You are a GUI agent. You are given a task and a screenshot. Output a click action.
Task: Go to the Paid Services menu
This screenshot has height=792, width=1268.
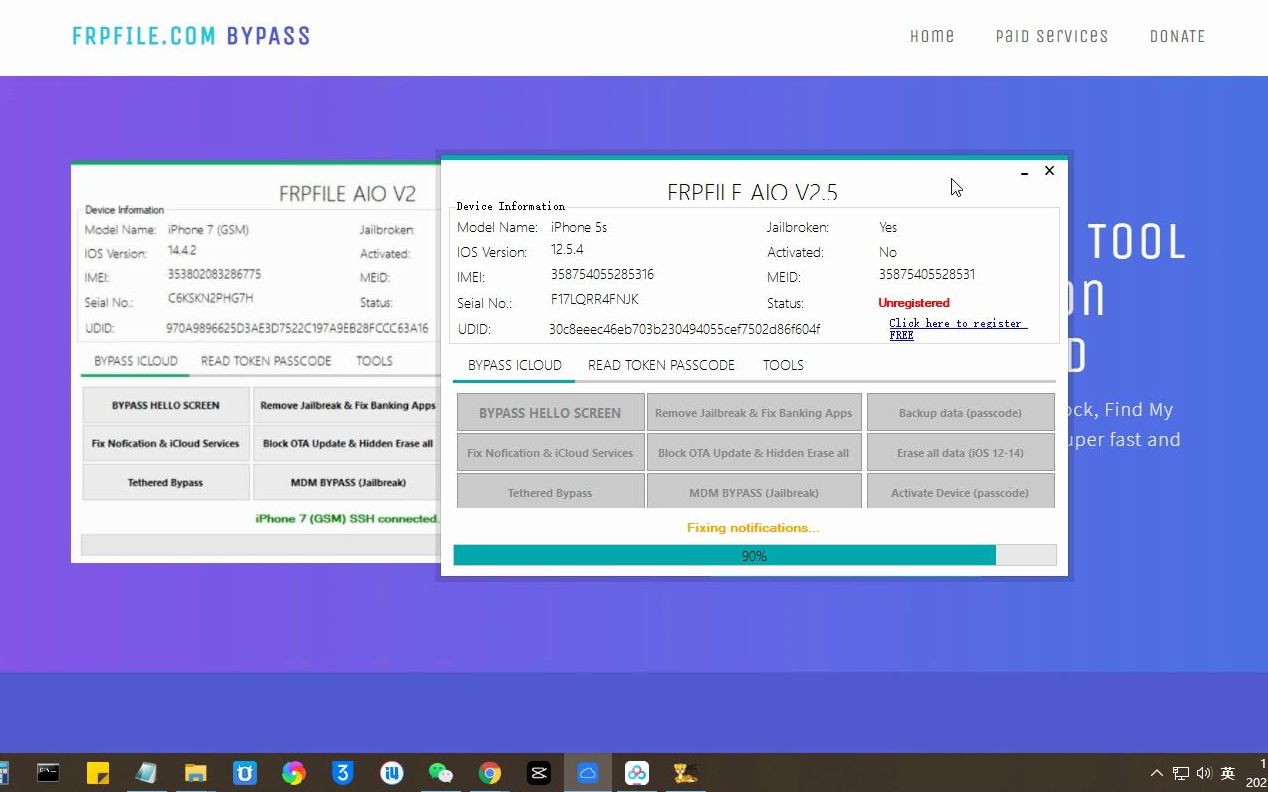[1051, 36]
